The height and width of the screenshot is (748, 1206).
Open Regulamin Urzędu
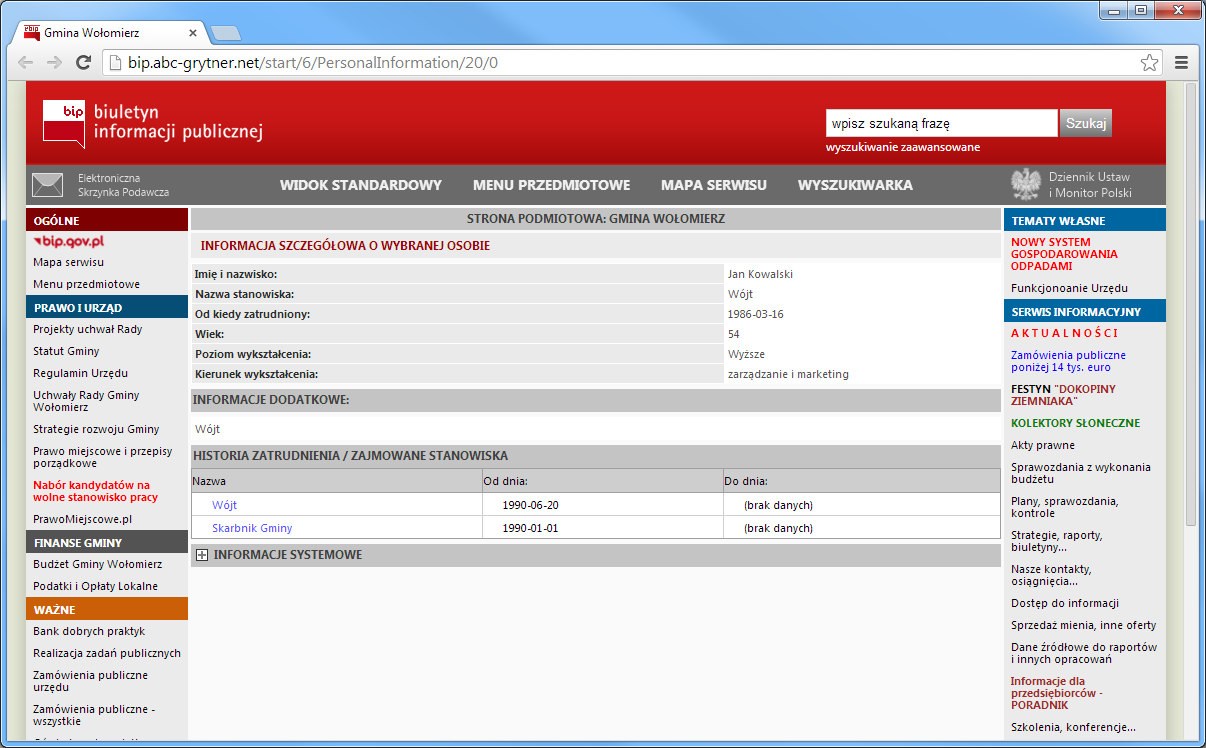pyautogui.click(x=80, y=373)
